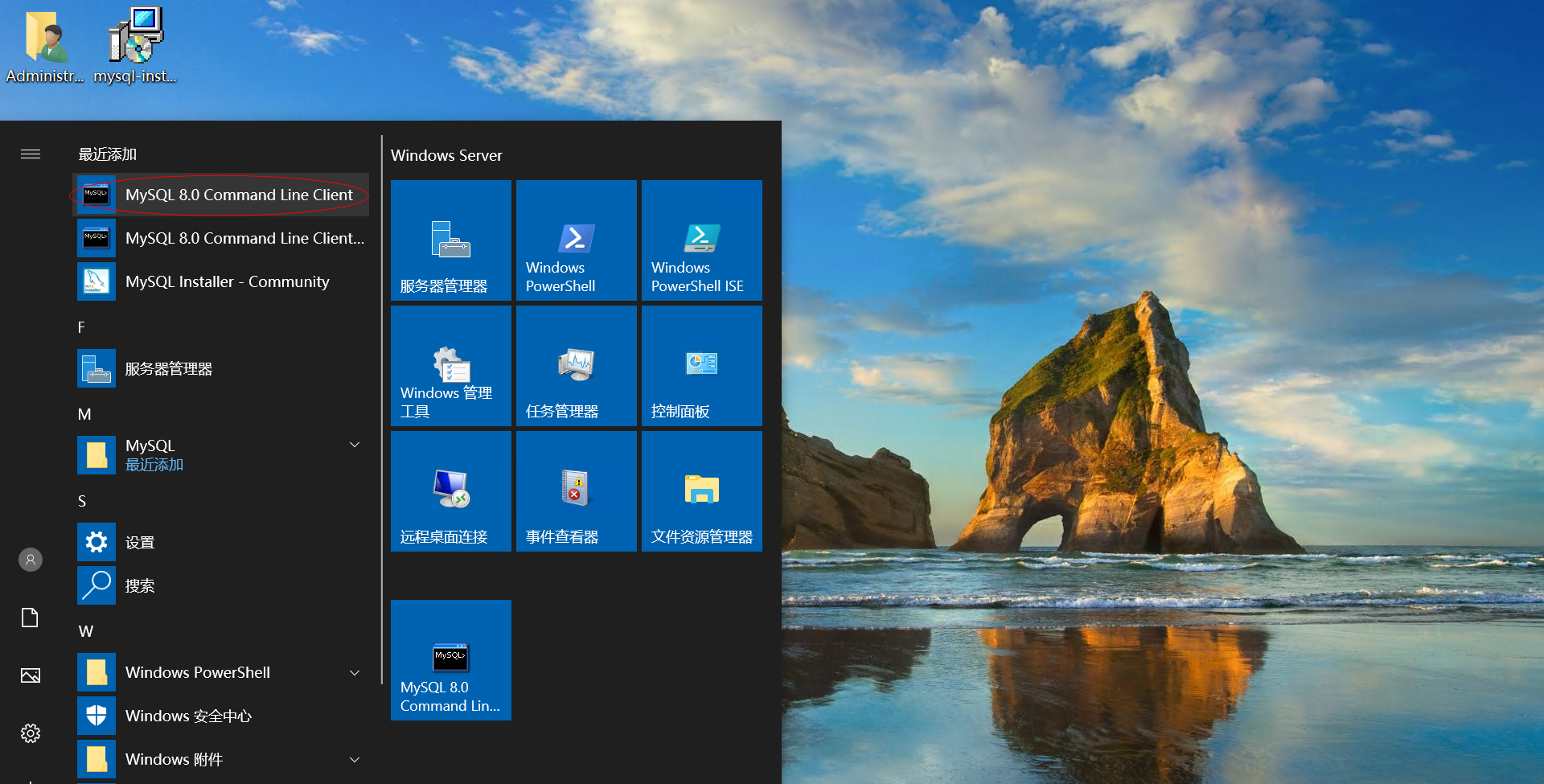This screenshot has height=784, width=1544.
Task: Click the Windows Server tile group title
Action: coord(446,155)
